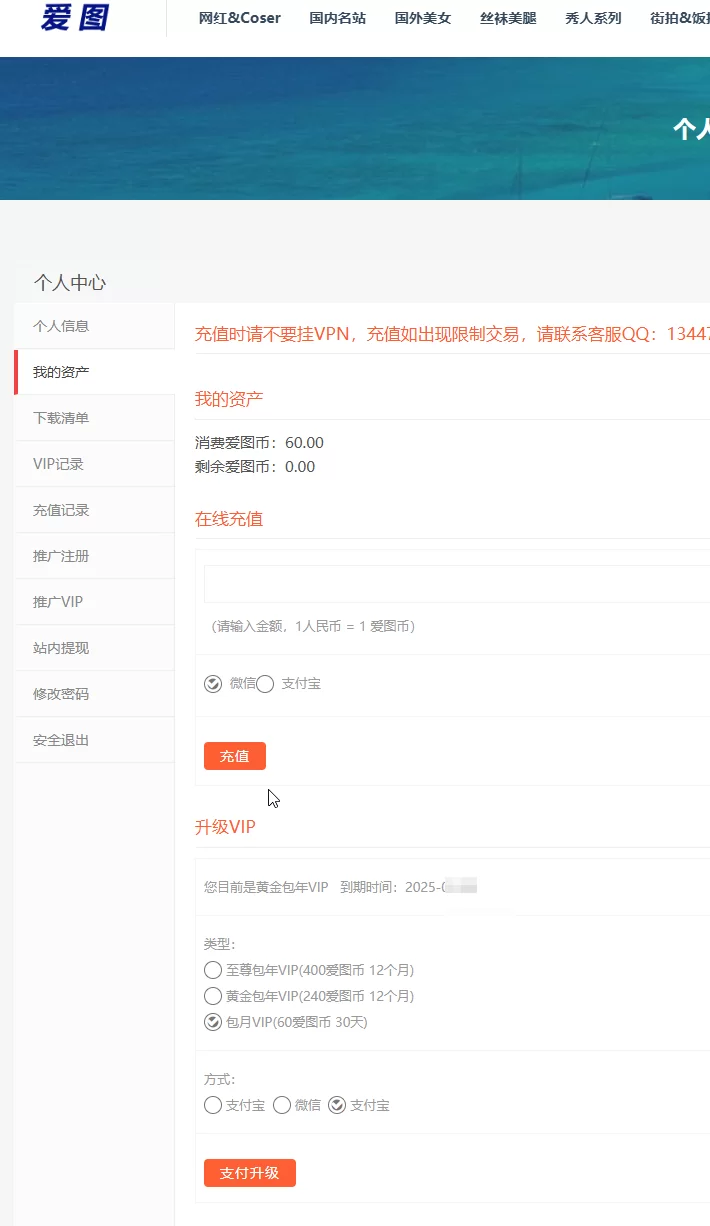Open 推广VIP sidebar entry

pos(94,602)
